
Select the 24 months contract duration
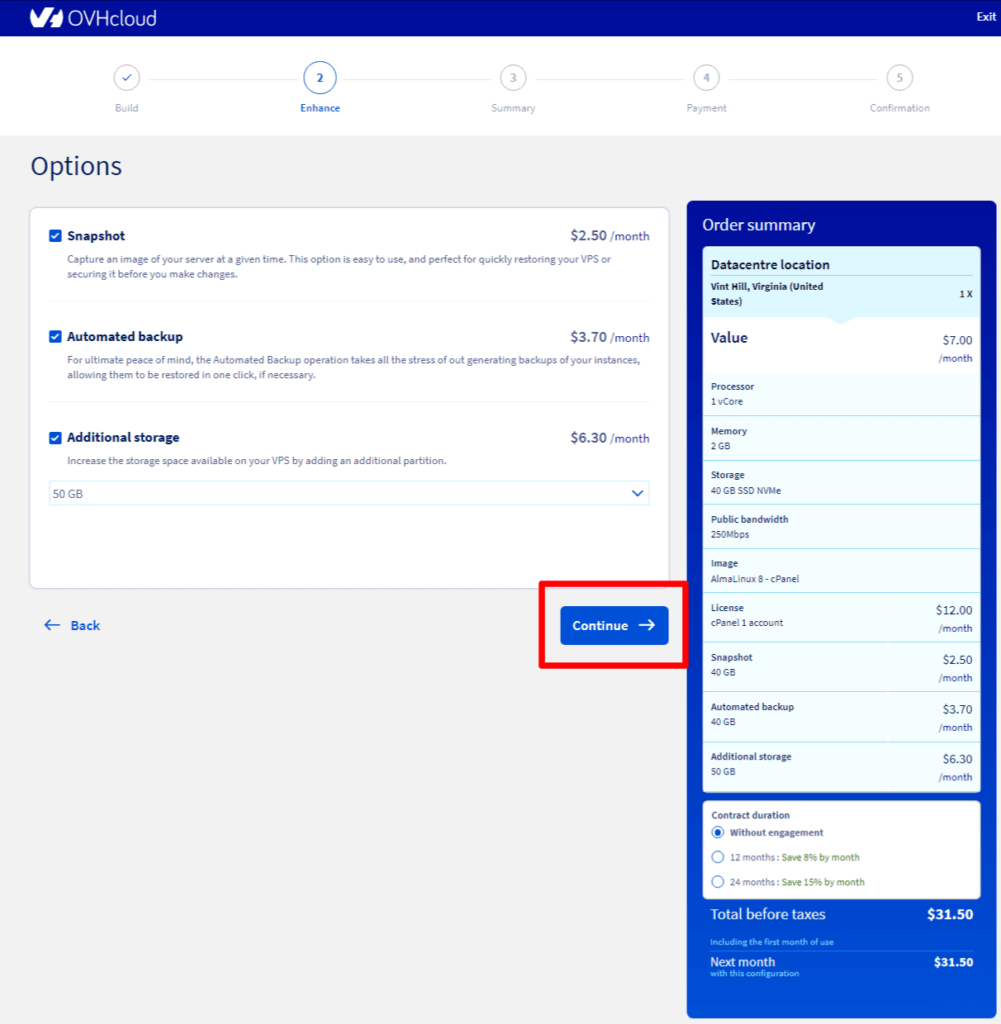[x=717, y=882]
